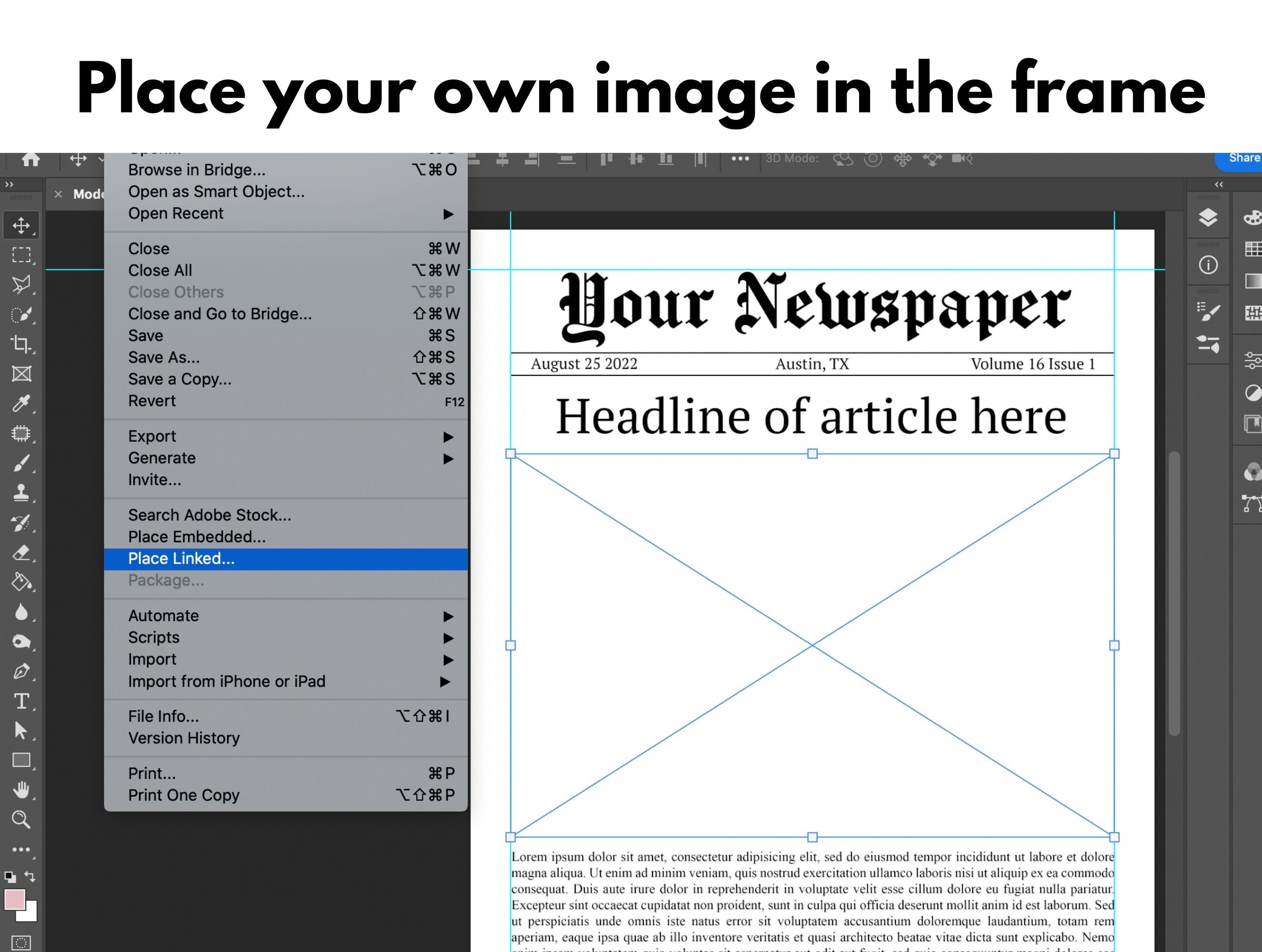The height and width of the screenshot is (952, 1262).
Task: Choose File Info... menu item
Action: [286, 716]
